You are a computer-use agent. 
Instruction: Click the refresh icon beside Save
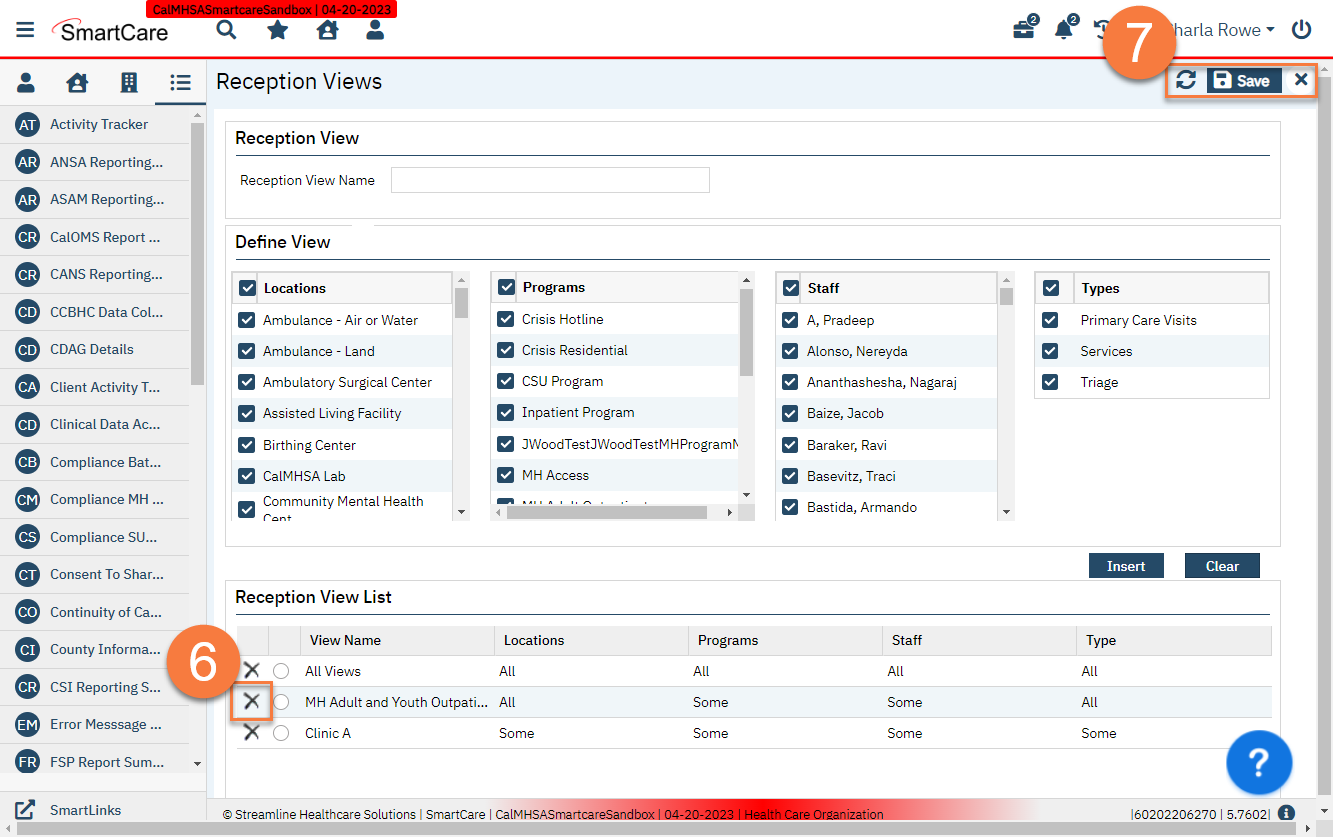point(1186,81)
